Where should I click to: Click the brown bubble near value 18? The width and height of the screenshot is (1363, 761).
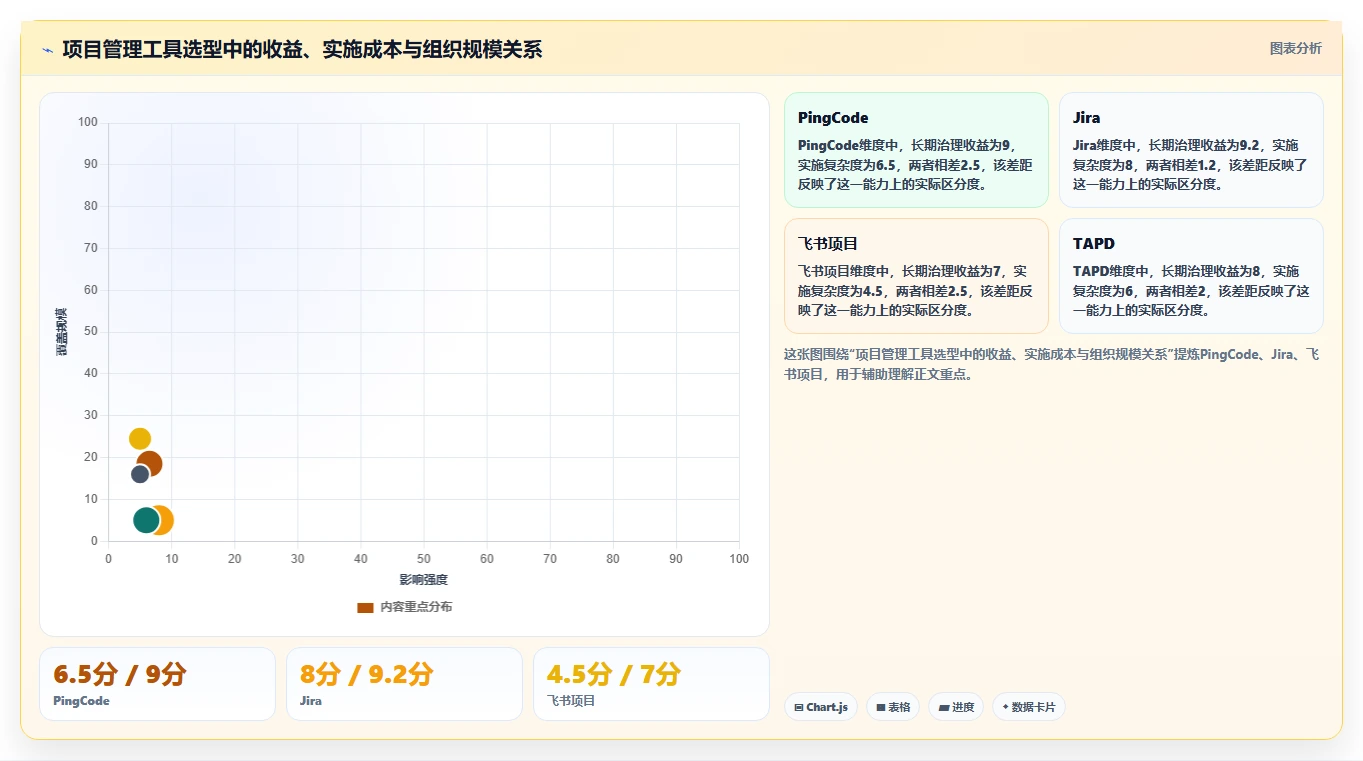[149, 464]
